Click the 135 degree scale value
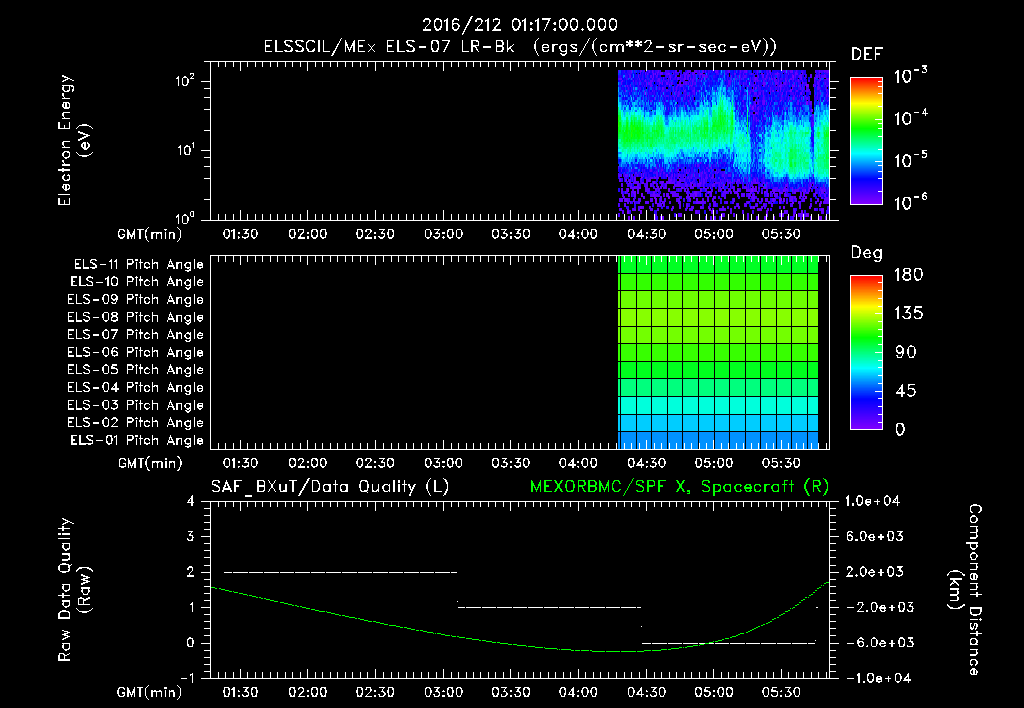Viewport: 1024px width, 708px height. pyautogui.click(x=908, y=313)
